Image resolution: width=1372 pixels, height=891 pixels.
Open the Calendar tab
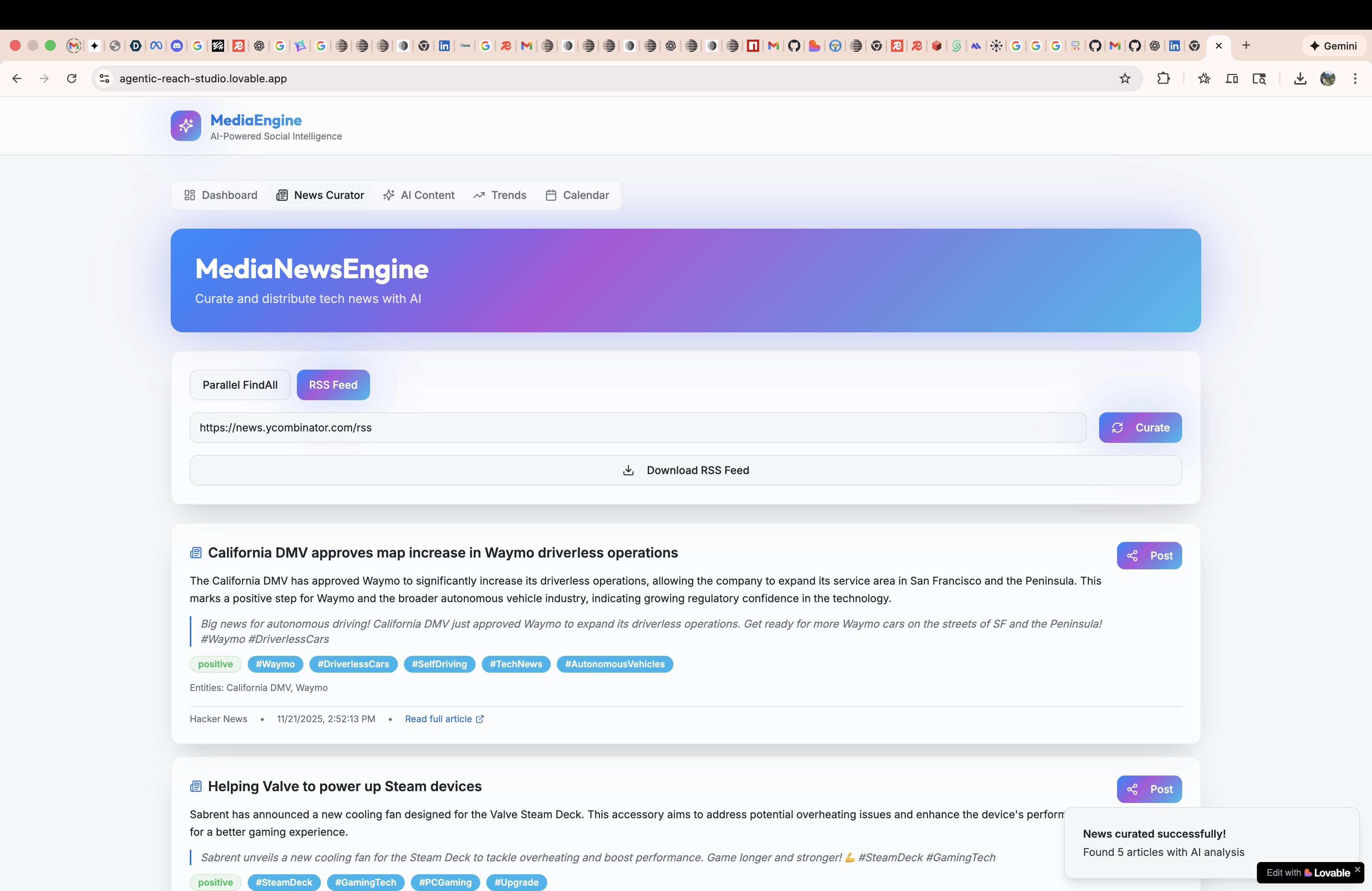[577, 196]
